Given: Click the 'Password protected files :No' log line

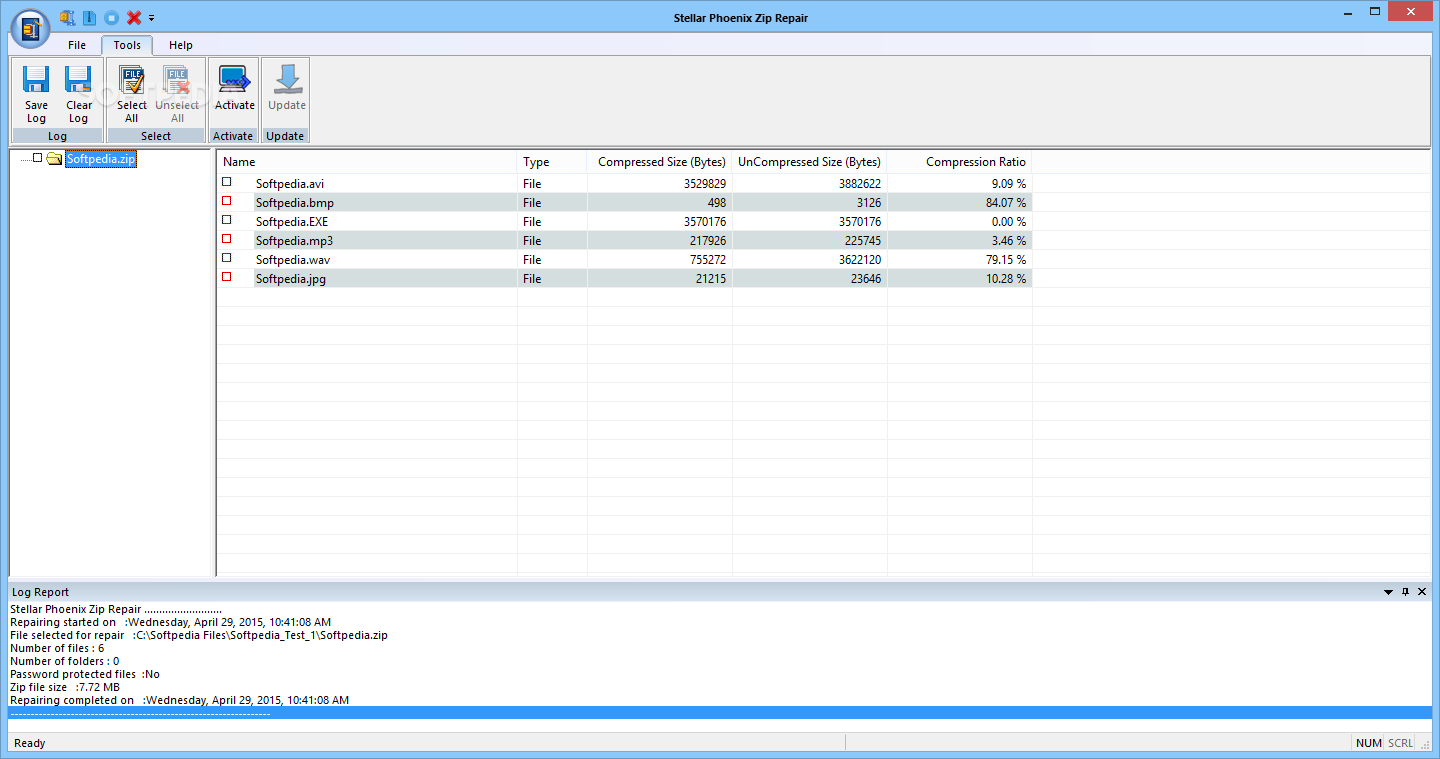Looking at the screenshot, I should coord(85,674).
